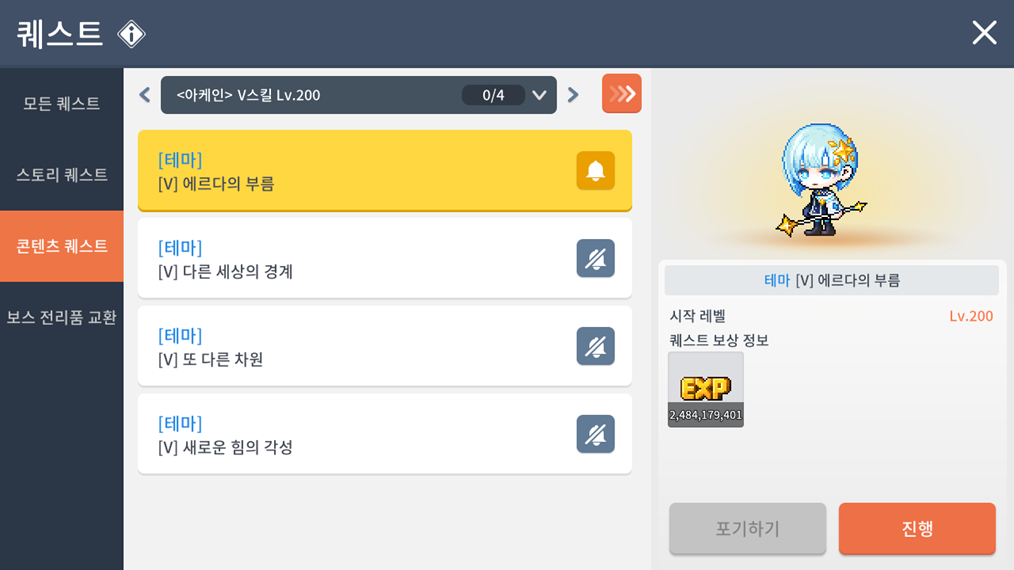Enable the notification bell for 다른 세상의 경계
Image resolution: width=1014 pixels, height=570 pixels.
pos(596,258)
